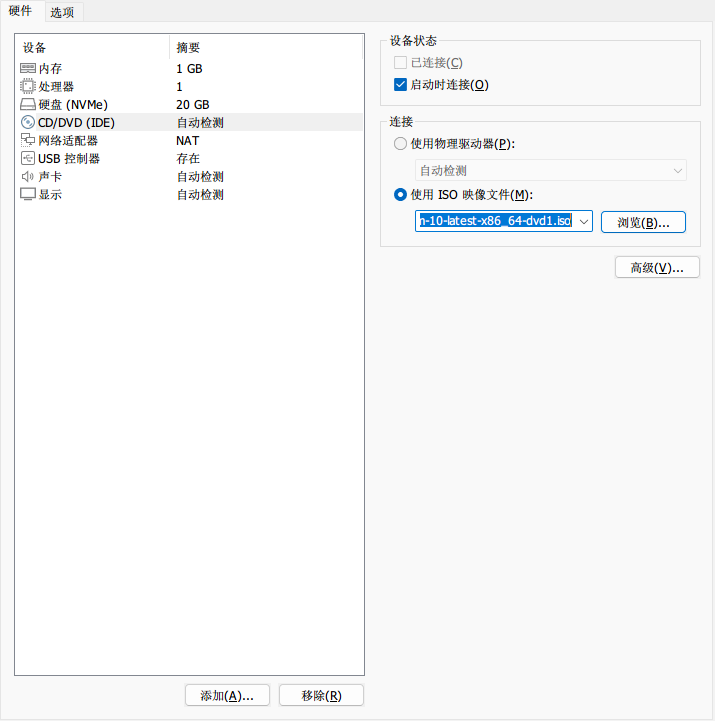Toggle the 启动时连接 checkbox
The image size is (715, 721).
pos(401,84)
